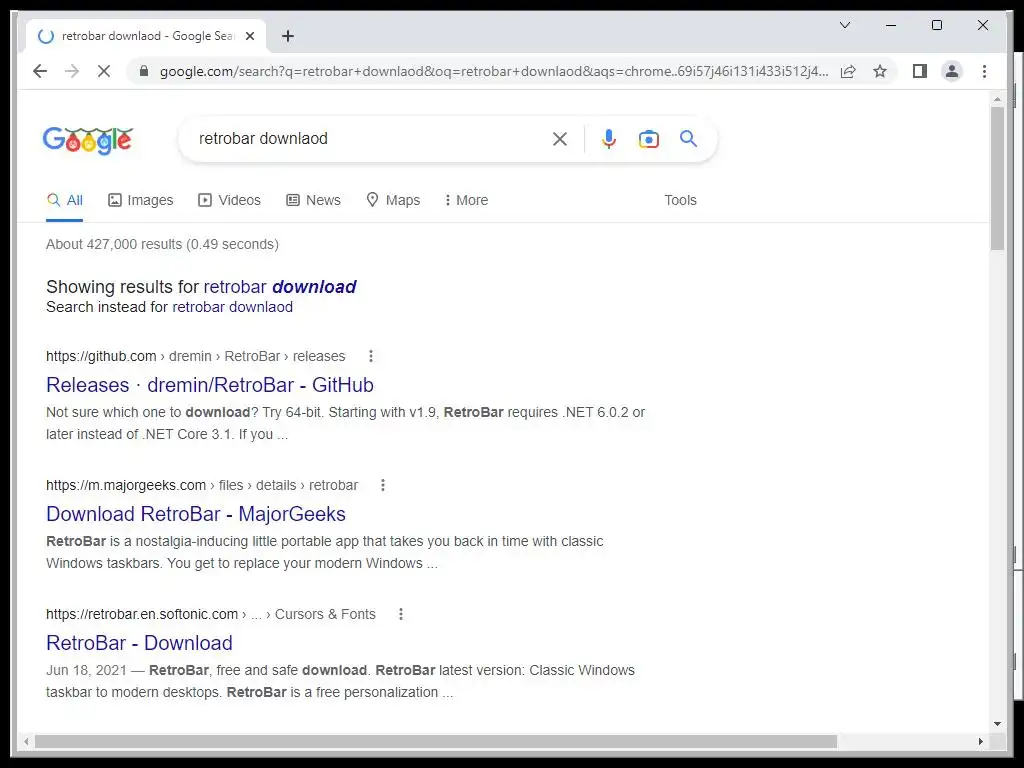Open search Tools

point(680,200)
